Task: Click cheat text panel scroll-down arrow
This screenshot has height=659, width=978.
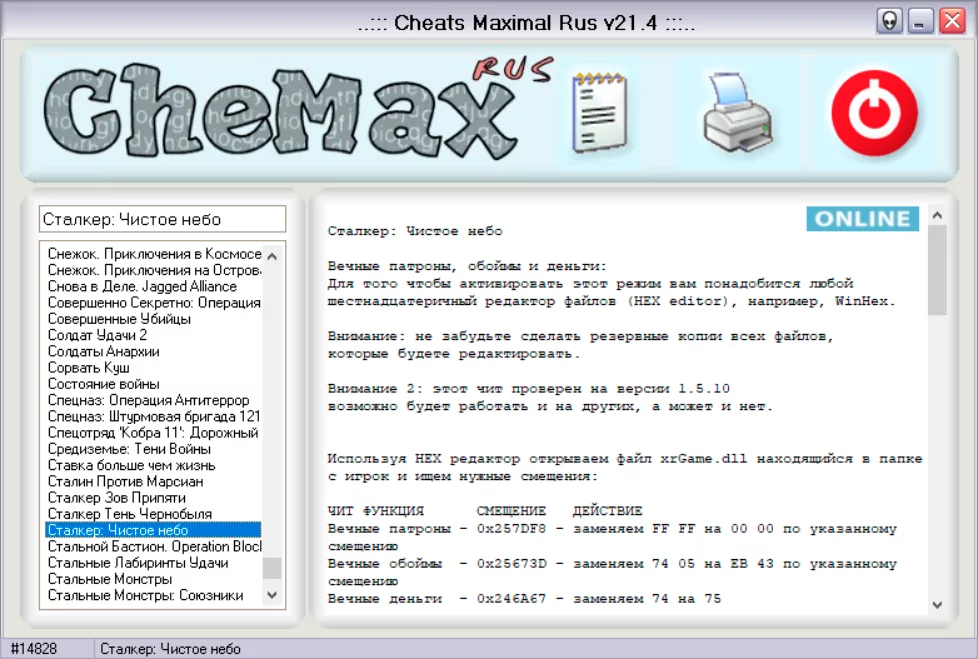Action: [x=937, y=604]
